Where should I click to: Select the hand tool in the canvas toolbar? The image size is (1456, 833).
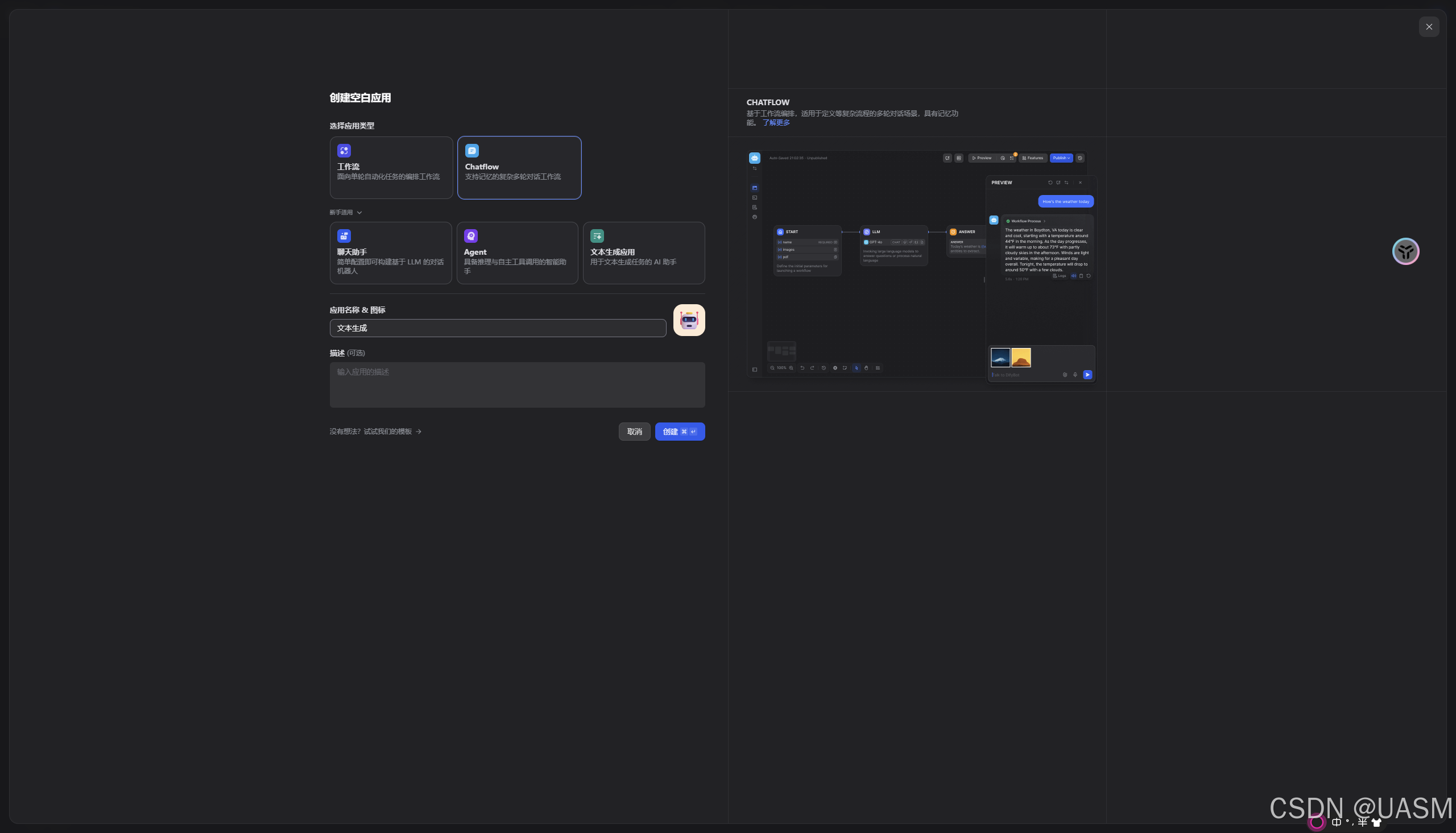coord(867,368)
